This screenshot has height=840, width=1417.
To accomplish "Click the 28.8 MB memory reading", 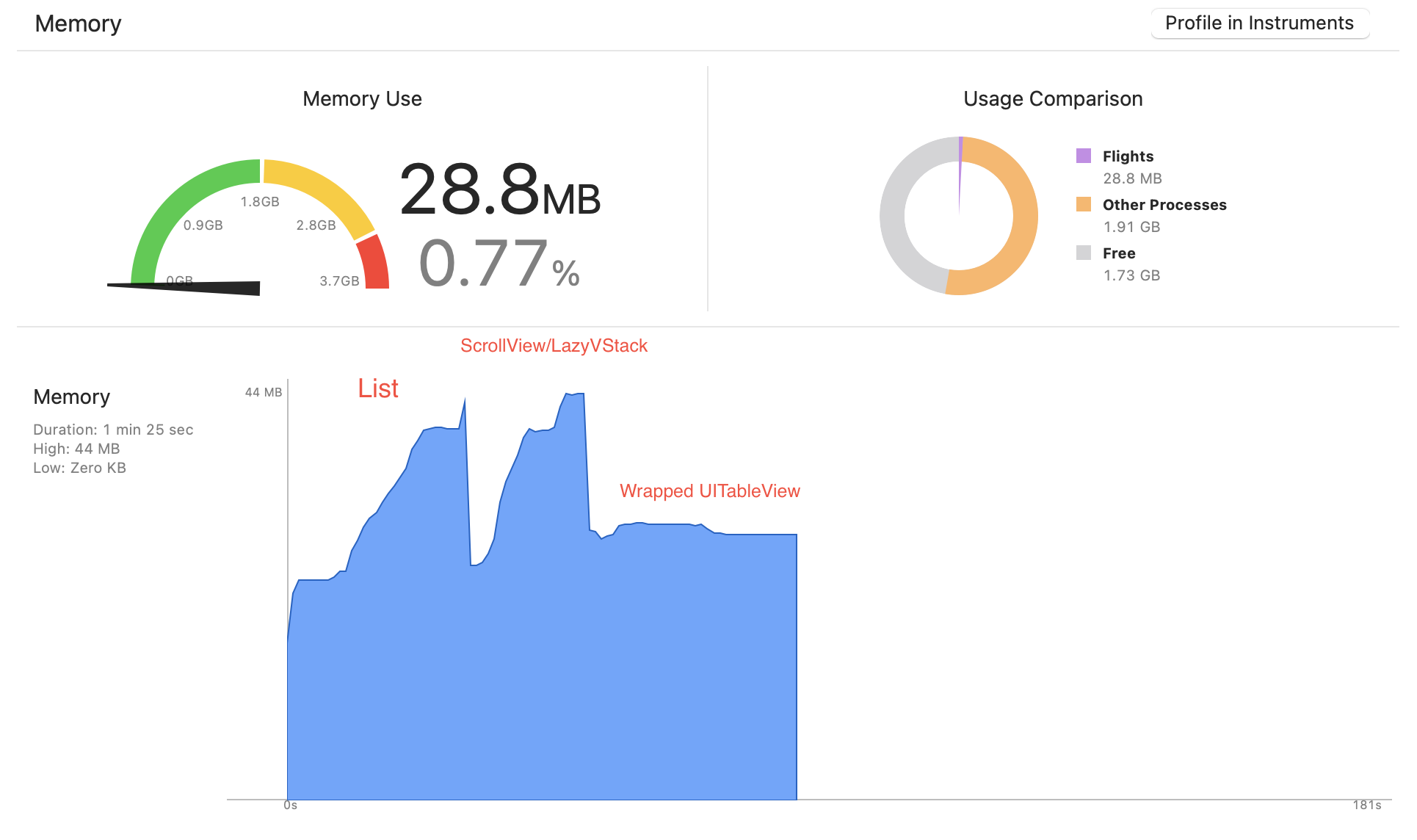I will point(499,191).
